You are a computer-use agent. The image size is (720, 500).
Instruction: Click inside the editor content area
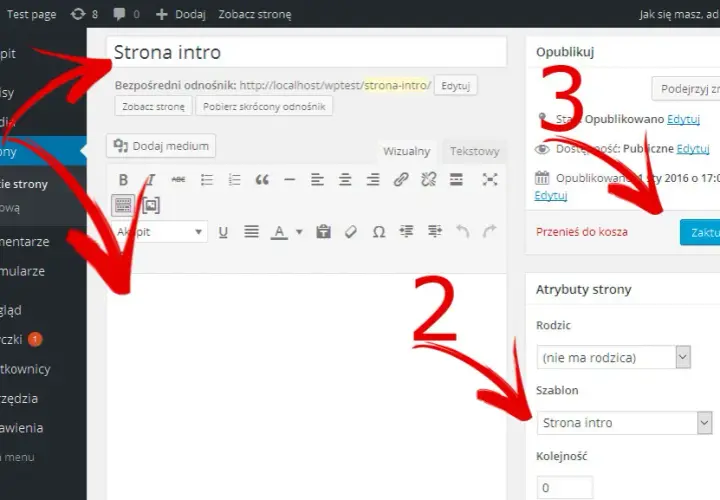(x=307, y=387)
